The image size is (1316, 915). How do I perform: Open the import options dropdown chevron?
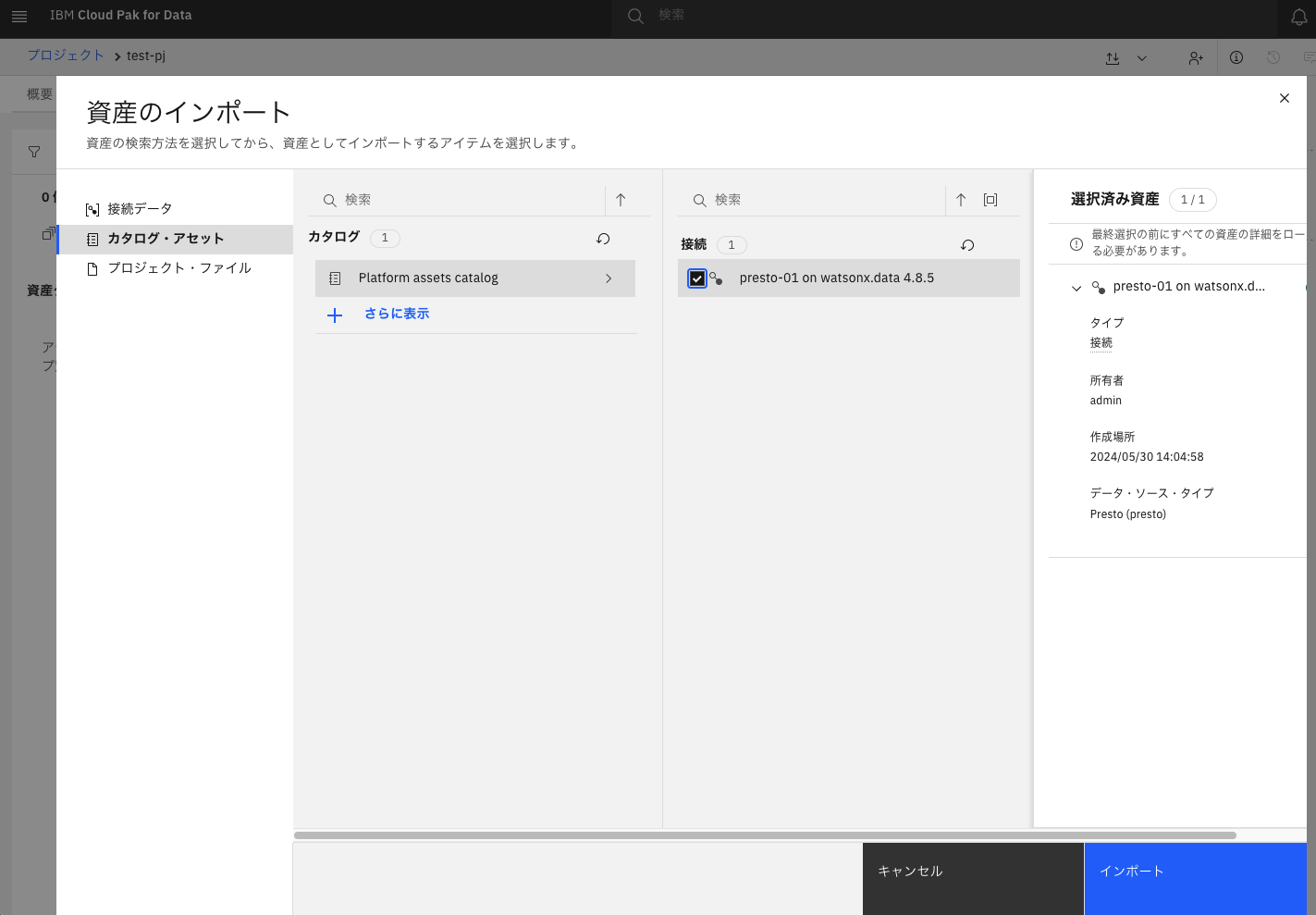tap(1142, 57)
